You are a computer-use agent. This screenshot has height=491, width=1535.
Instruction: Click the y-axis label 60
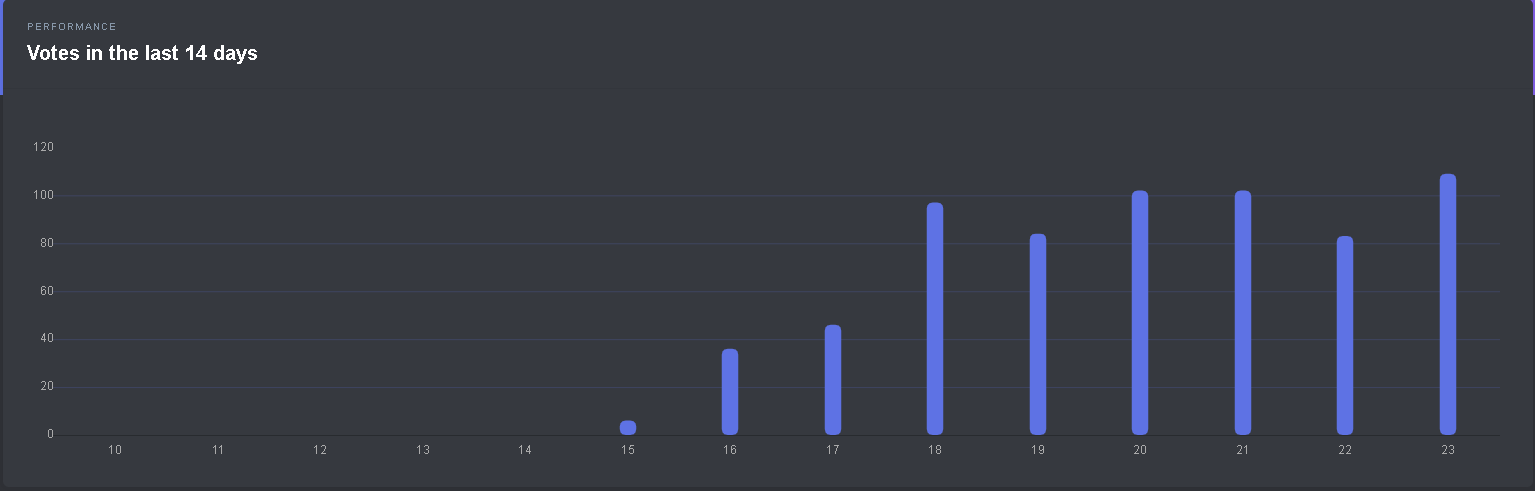click(46, 291)
